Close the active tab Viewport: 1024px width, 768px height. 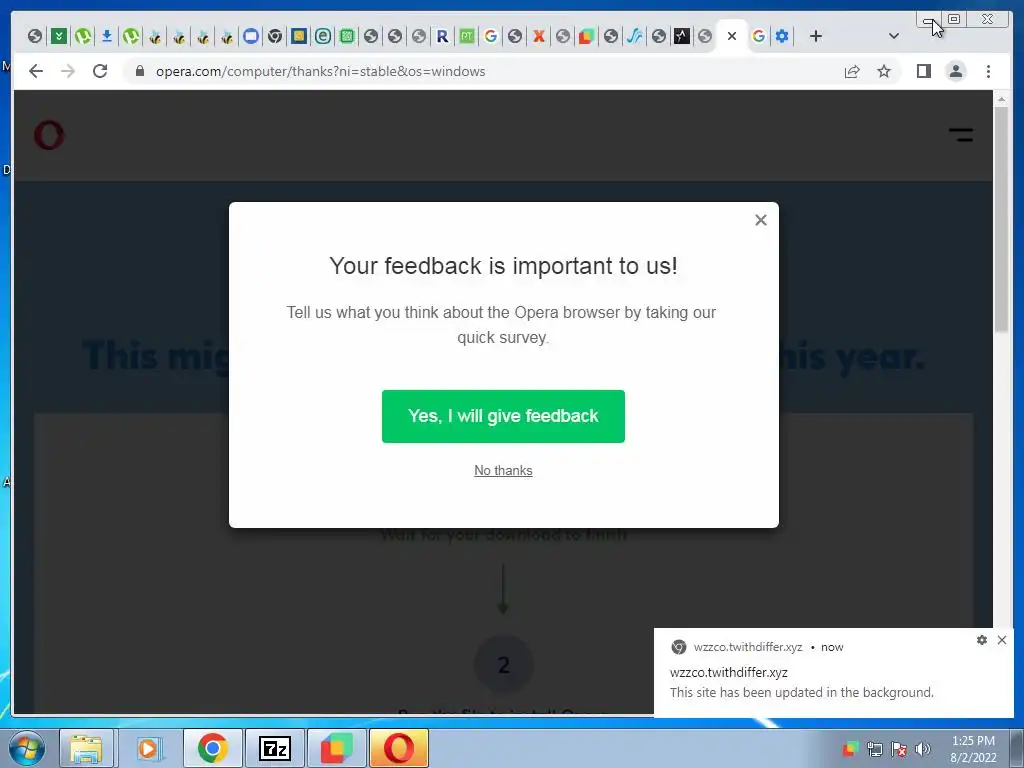click(732, 36)
